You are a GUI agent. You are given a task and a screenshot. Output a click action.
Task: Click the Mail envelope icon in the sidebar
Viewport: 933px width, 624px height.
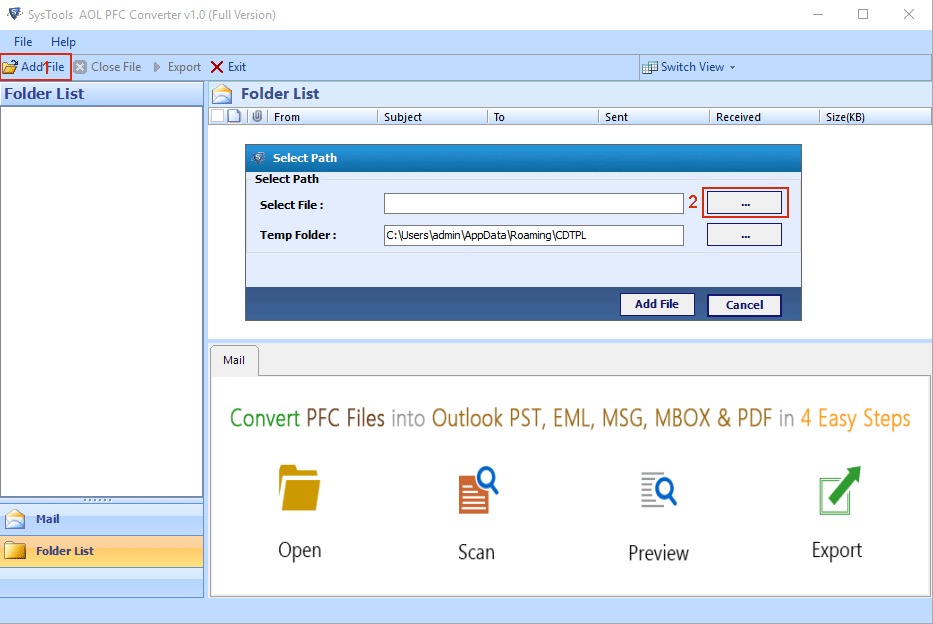(15, 519)
